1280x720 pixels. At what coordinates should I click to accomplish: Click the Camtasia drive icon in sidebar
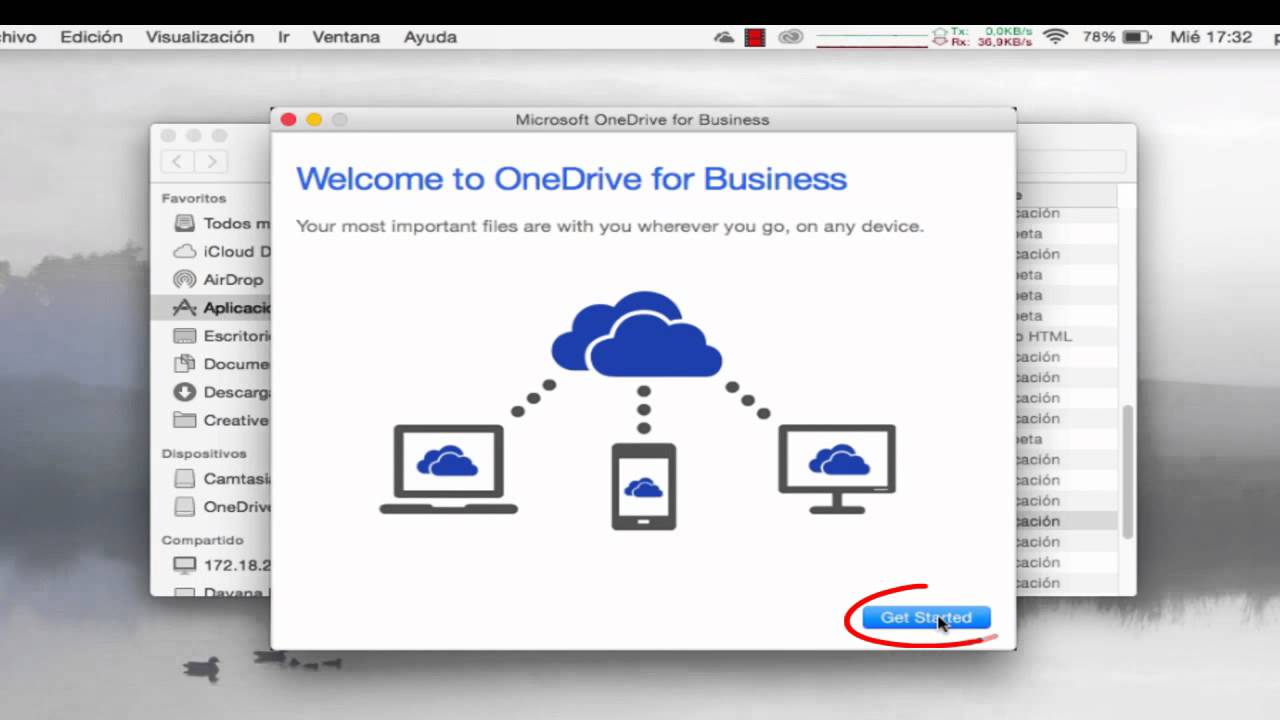click(x=184, y=478)
